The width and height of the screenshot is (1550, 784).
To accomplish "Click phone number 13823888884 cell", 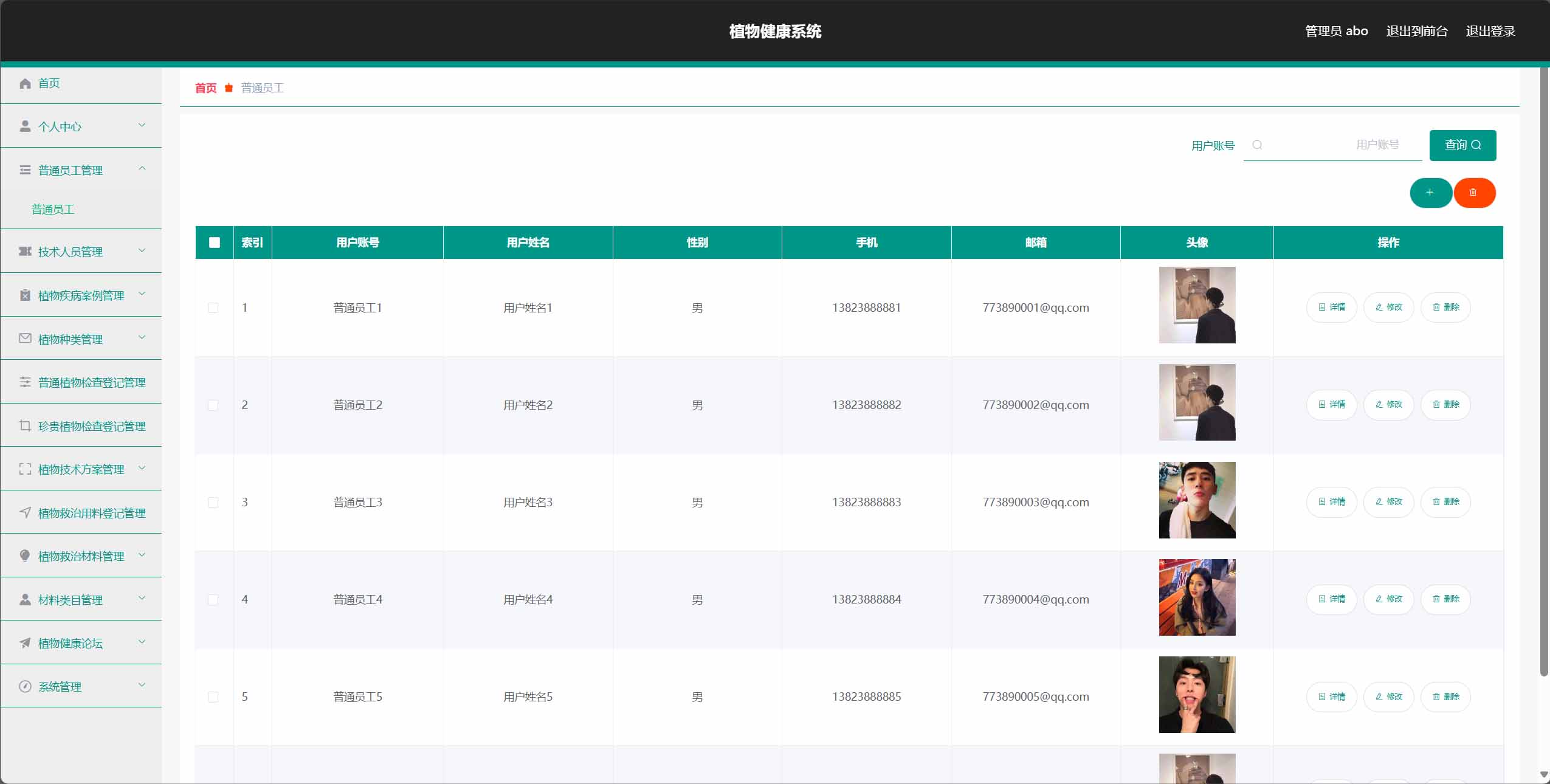I will coord(866,599).
